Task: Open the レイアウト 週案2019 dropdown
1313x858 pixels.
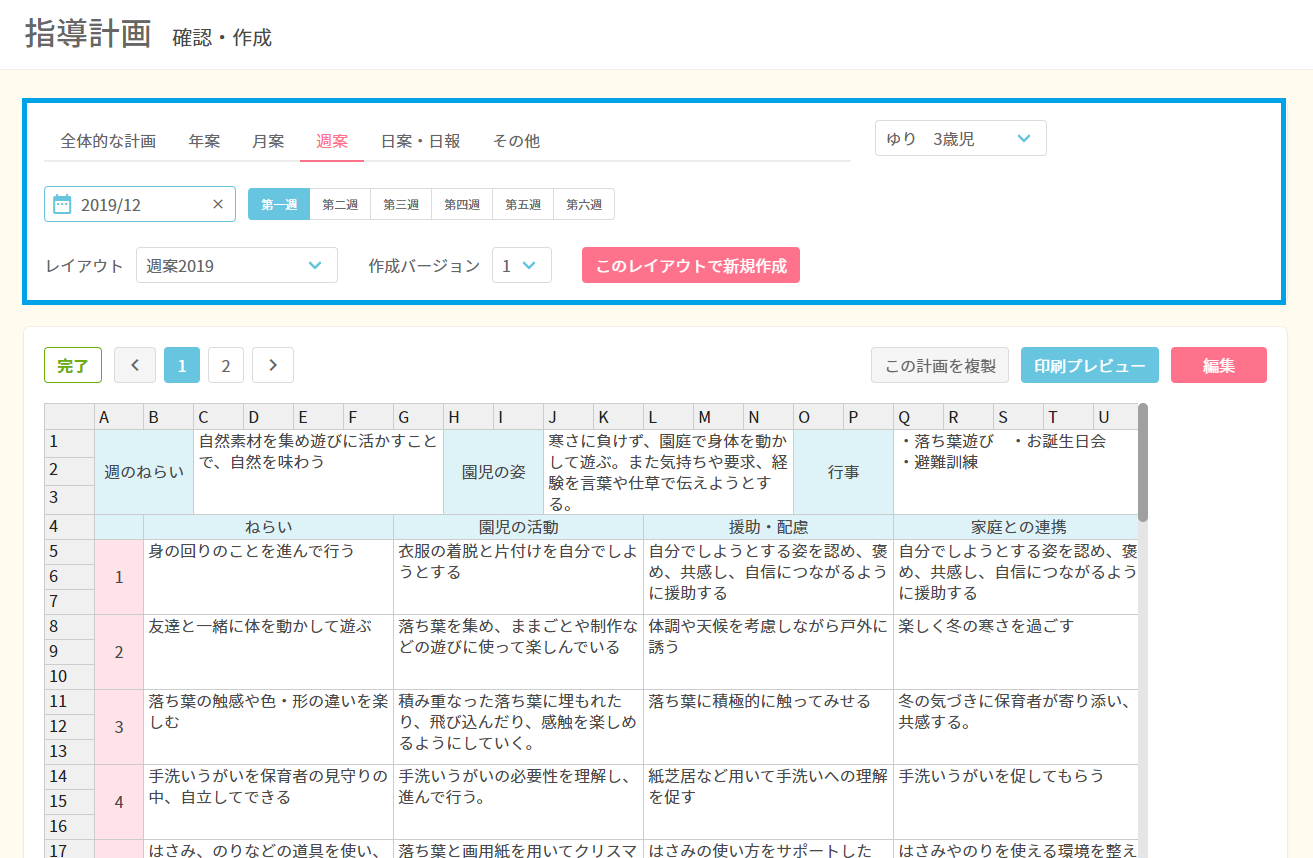Action: (237, 265)
